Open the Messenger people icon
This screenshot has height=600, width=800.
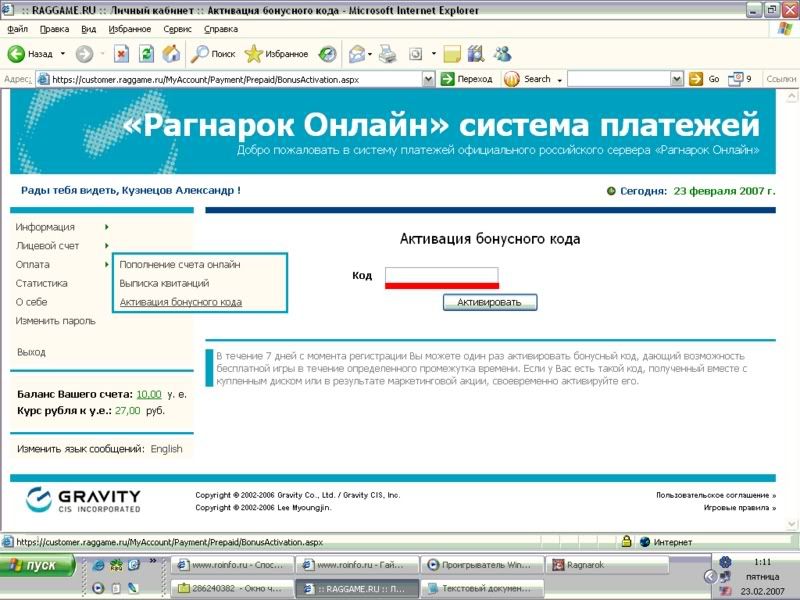503,54
